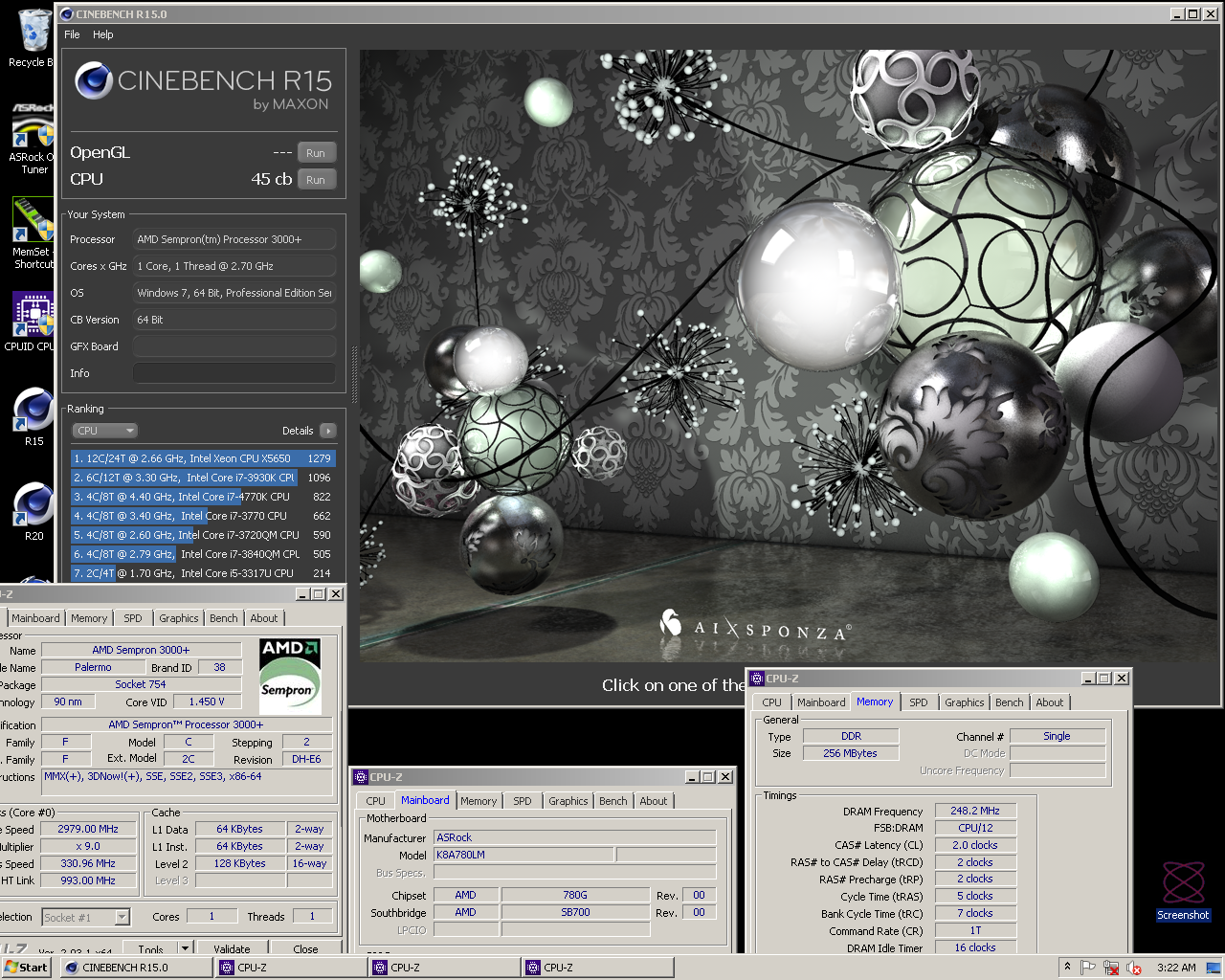
Task: Switch to CINEBENCH R15.0 taskbar button
Action: click(x=137, y=968)
